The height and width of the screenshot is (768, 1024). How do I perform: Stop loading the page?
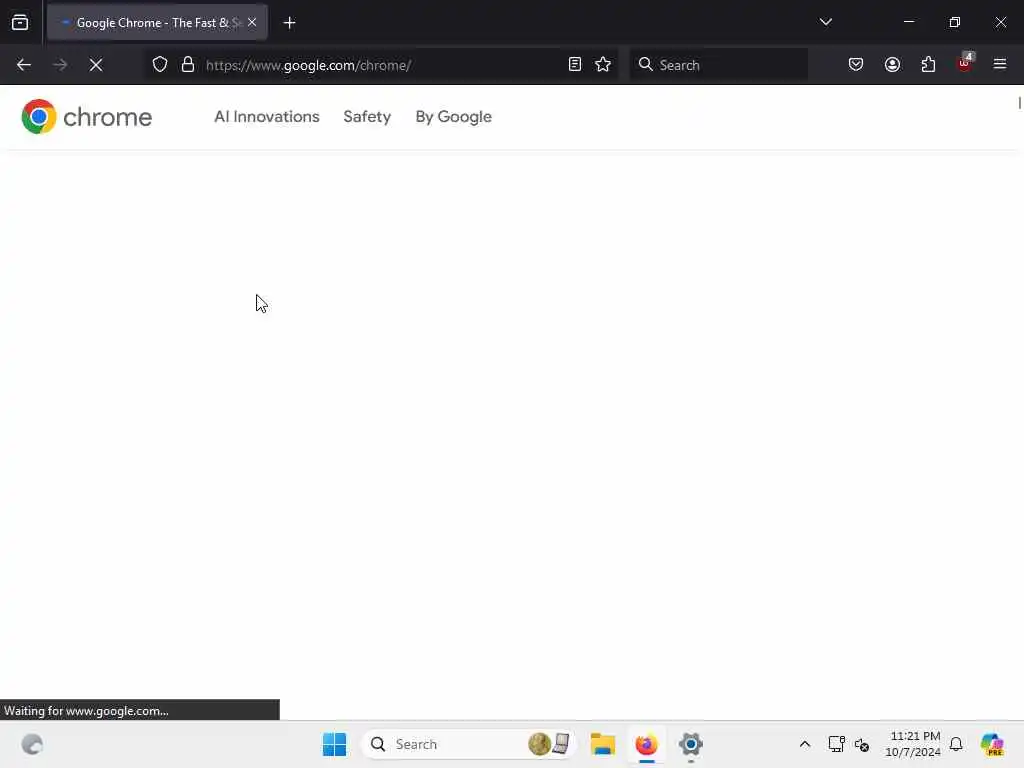coord(96,65)
